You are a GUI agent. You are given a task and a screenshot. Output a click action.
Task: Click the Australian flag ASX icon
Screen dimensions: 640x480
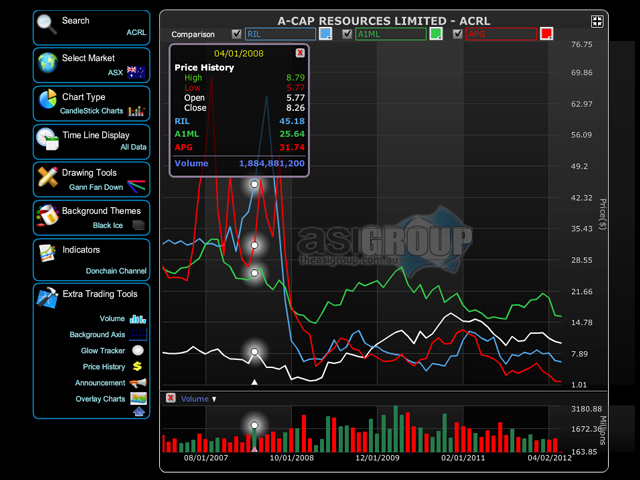(136, 72)
